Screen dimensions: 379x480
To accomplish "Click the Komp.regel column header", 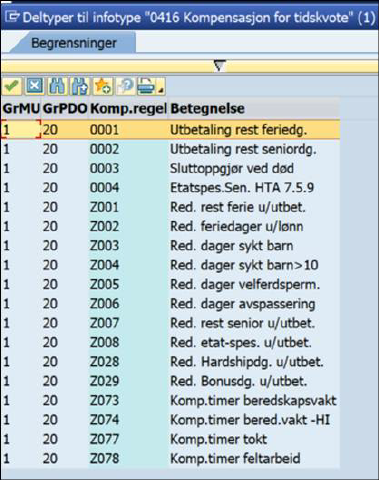I will (128, 108).
